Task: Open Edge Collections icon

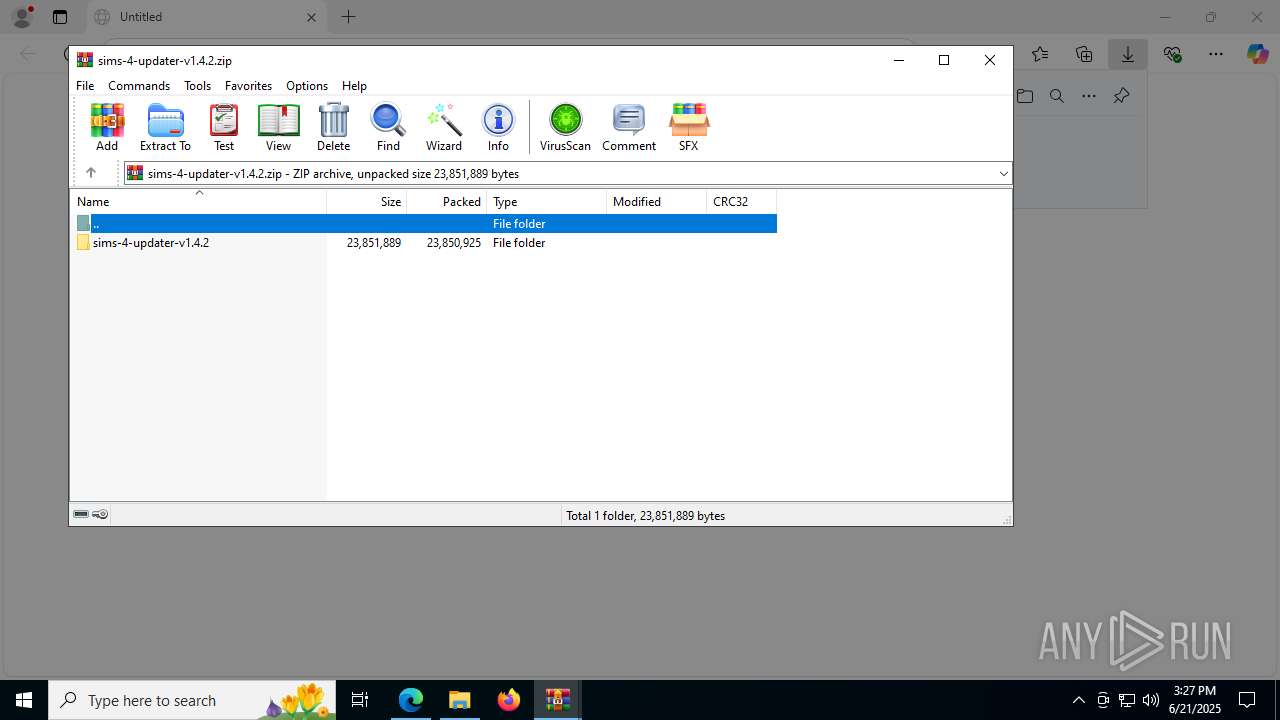Action: pos(1084,54)
